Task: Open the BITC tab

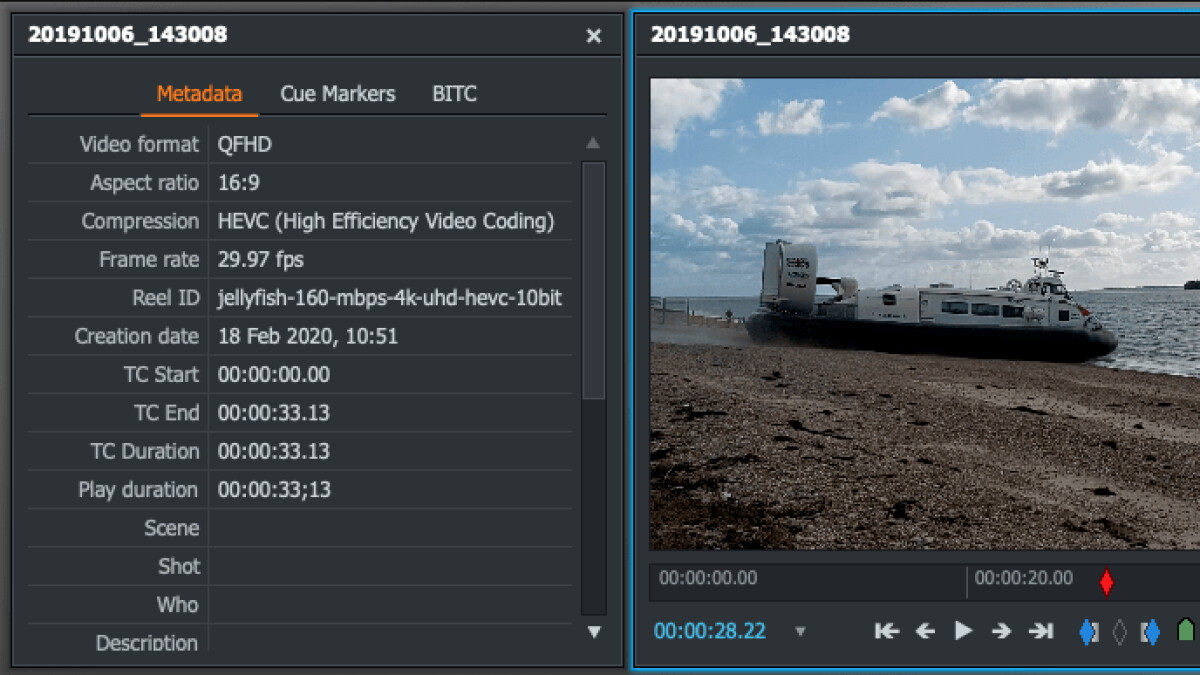Action: (454, 94)
